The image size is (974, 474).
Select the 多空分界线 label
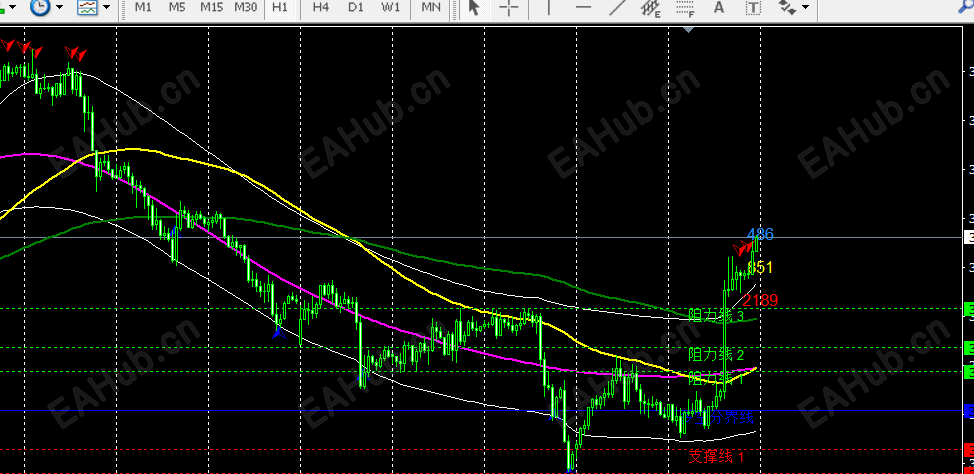point(721,417)
